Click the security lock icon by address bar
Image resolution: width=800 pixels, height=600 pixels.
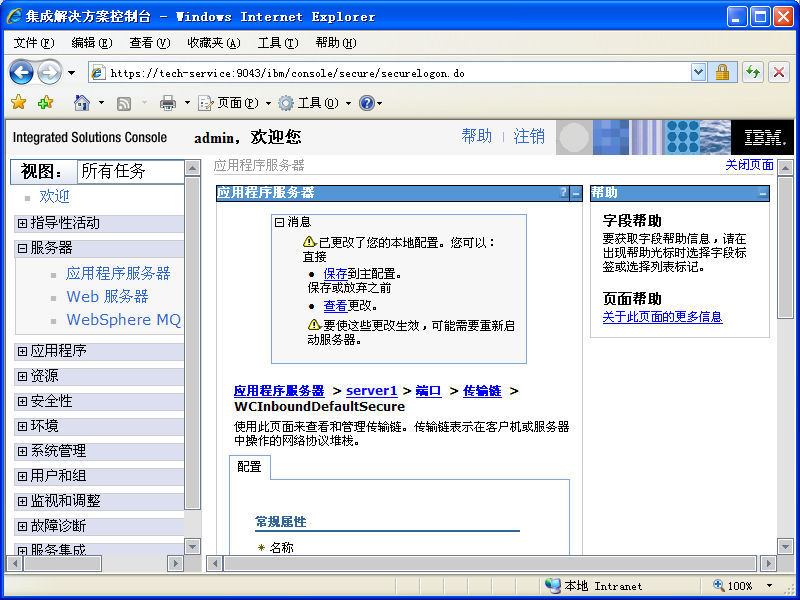(x=723, y=72)
